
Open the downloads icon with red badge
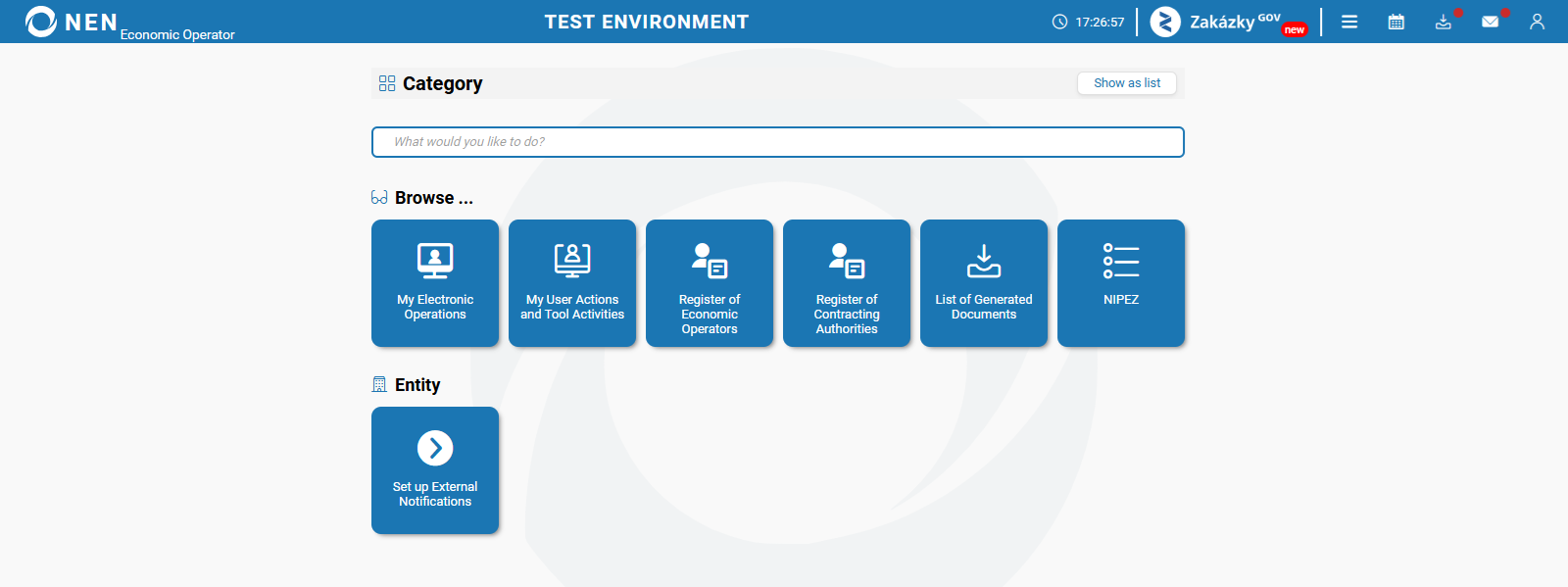point(1444,22)
